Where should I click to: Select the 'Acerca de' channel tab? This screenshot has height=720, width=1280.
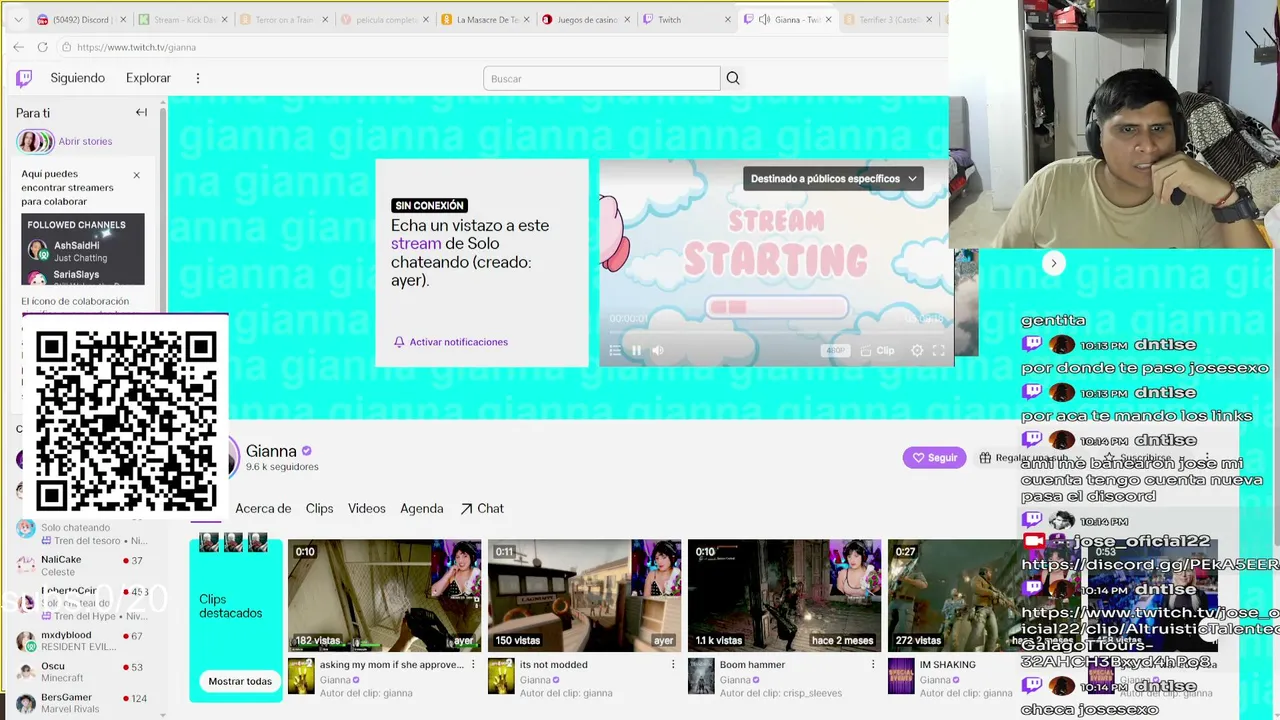[263, 508]
